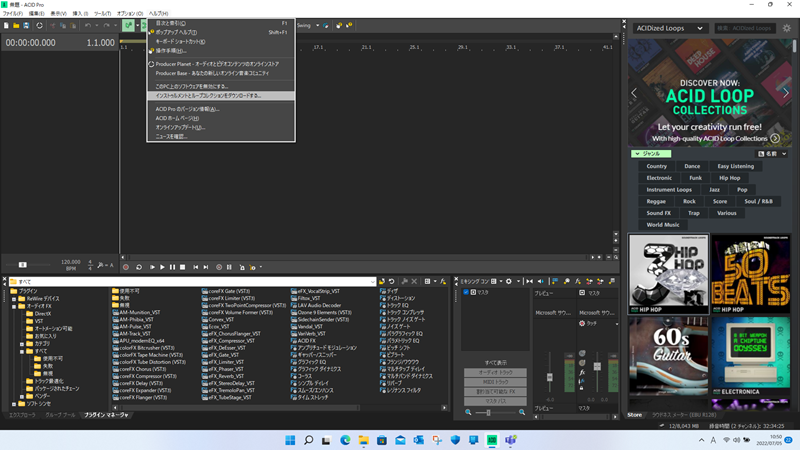
Task: Expand ソフト シンセ tree node
Action: click(x=14, y=404)
